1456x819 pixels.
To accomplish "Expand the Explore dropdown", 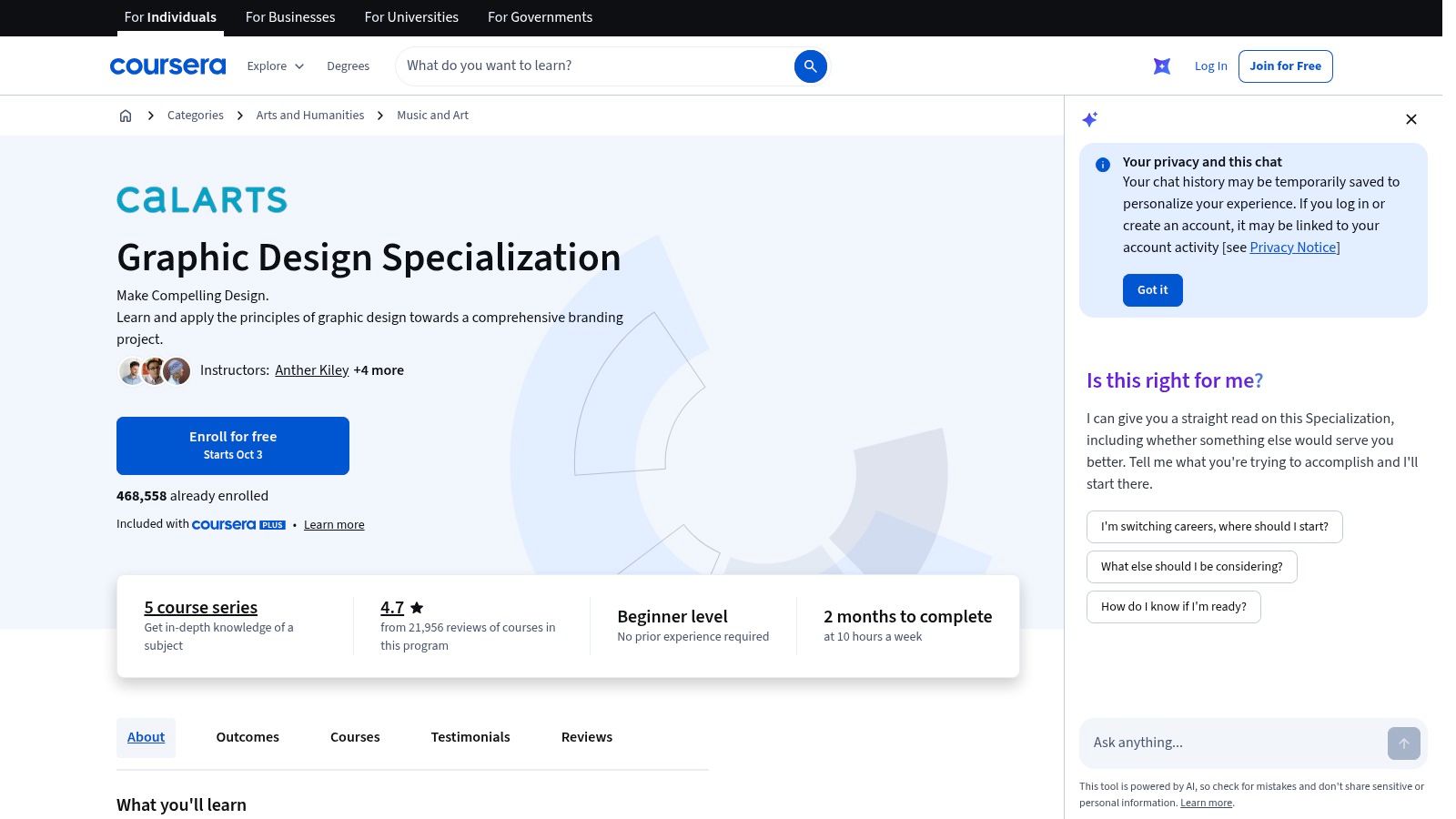I will (276, 66).
